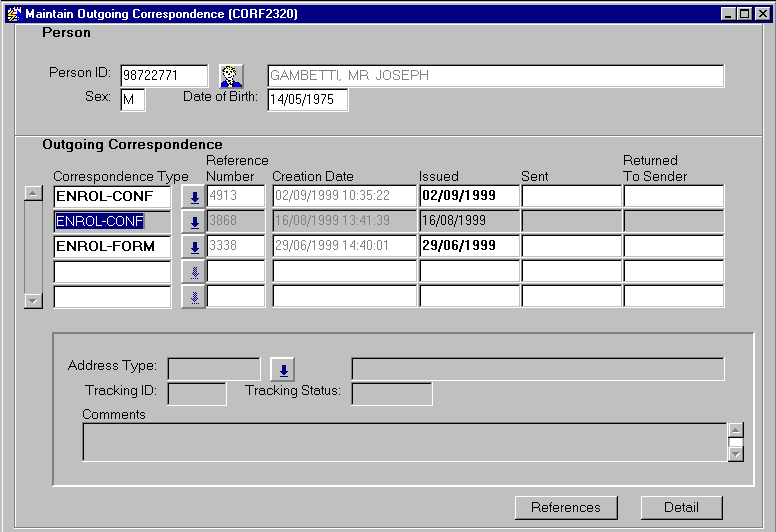Viewport: 776px width, 532px height.
Task: Click the list arrow on the fourth empty row
Action: coord(194,272)
